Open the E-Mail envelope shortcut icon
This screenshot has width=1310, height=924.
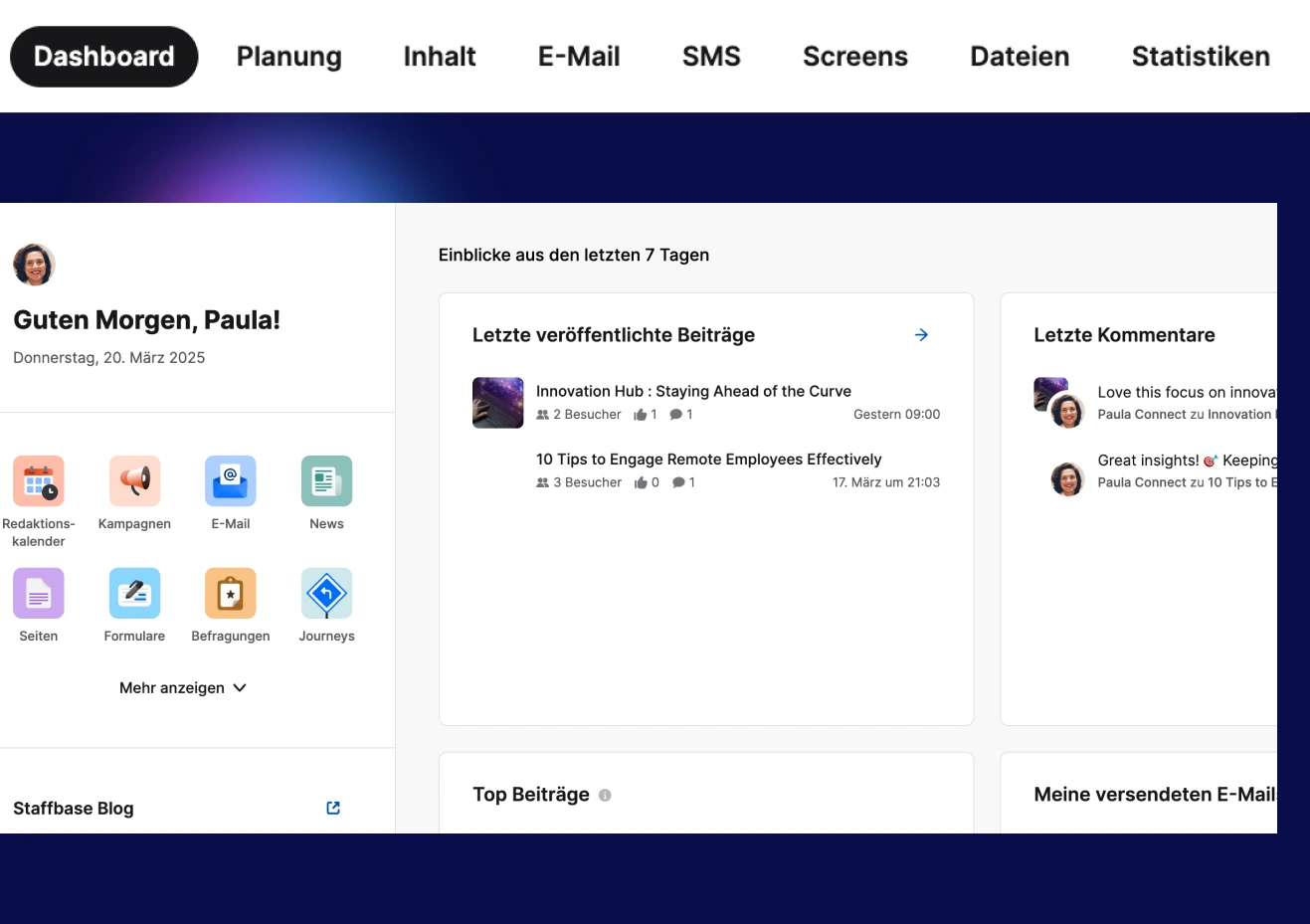click(231, 481)
